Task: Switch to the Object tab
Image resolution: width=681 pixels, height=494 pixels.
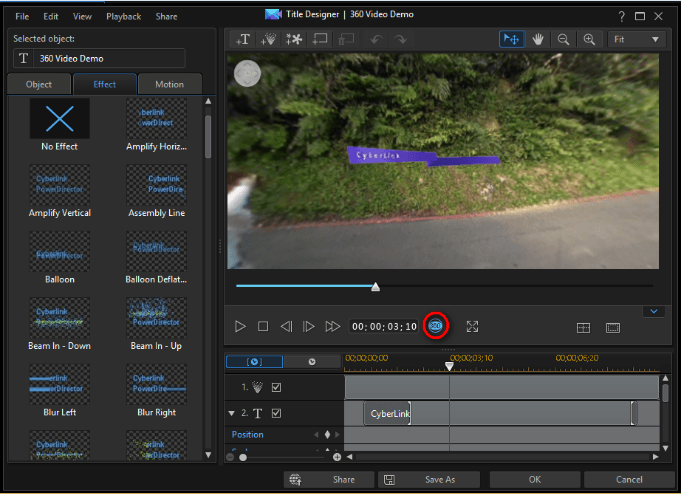Action: [39, 84]
